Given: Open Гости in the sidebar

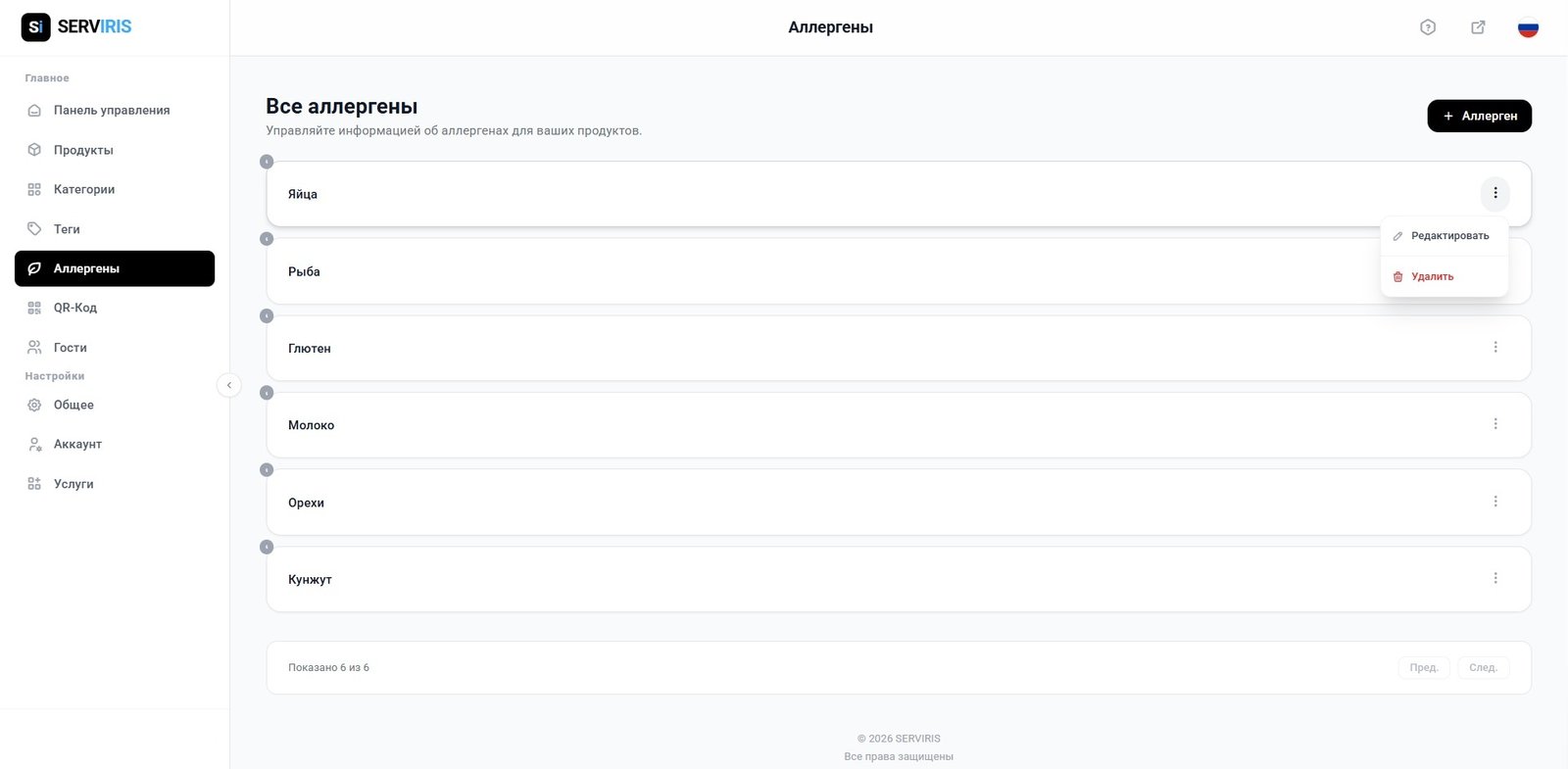Looking at the screenshot, I should pyautogui.click(x=70, y=348).
